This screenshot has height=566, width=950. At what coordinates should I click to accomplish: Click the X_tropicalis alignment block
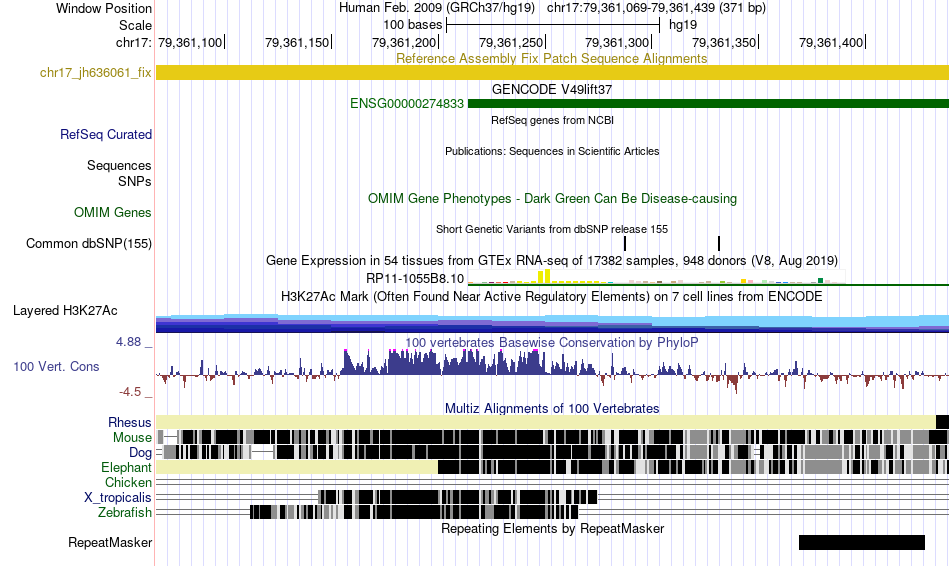[x=457, y=498]
